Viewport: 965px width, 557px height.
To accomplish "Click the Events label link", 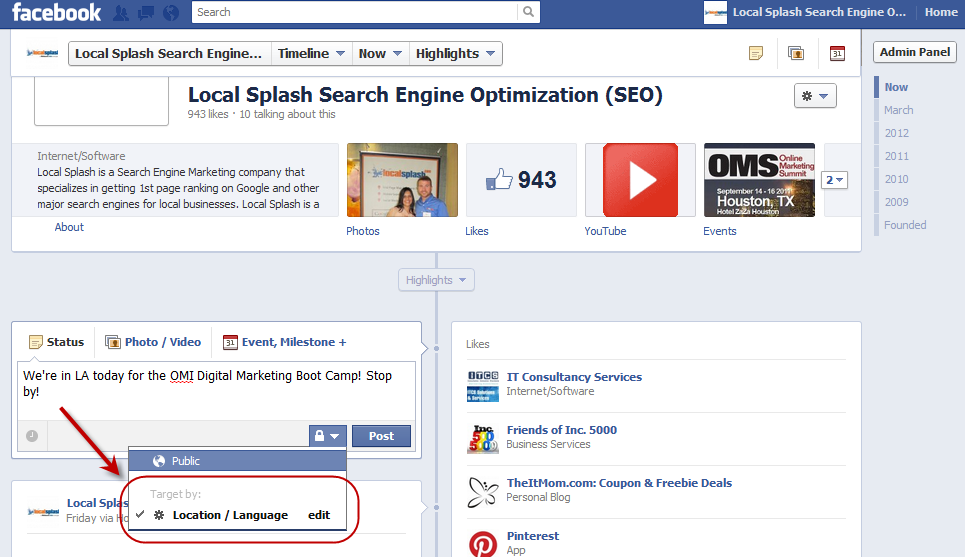I will pyautogui.click(x=719, y=231).
